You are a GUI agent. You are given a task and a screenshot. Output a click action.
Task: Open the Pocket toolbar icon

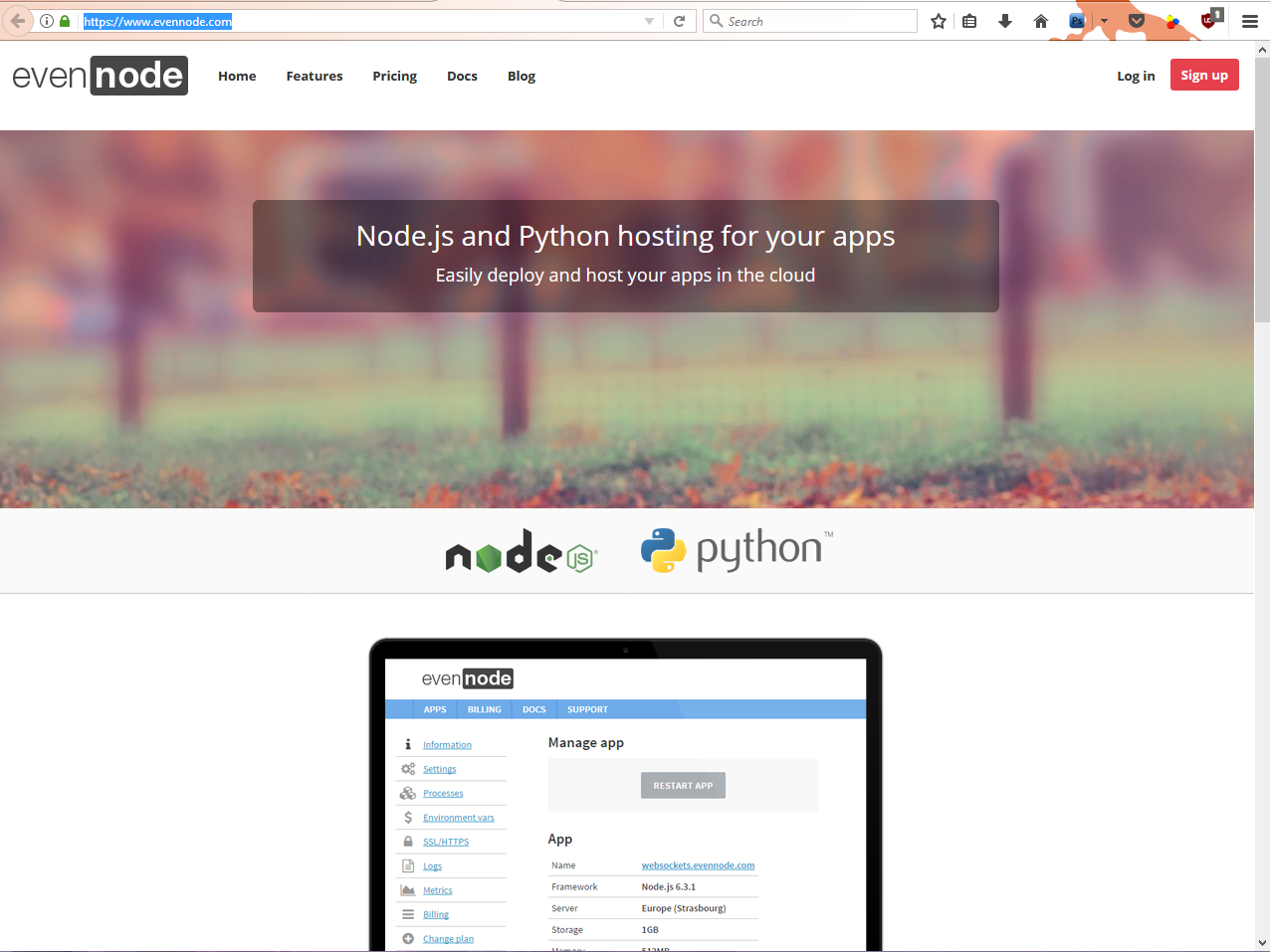tap(1137, 21)
